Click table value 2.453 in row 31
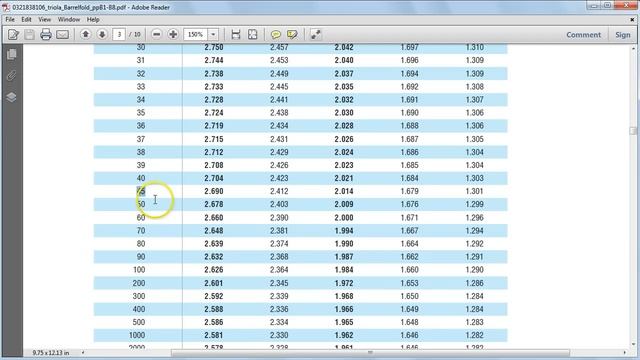Viewport: 640px width, 360px height. [279, 60]
